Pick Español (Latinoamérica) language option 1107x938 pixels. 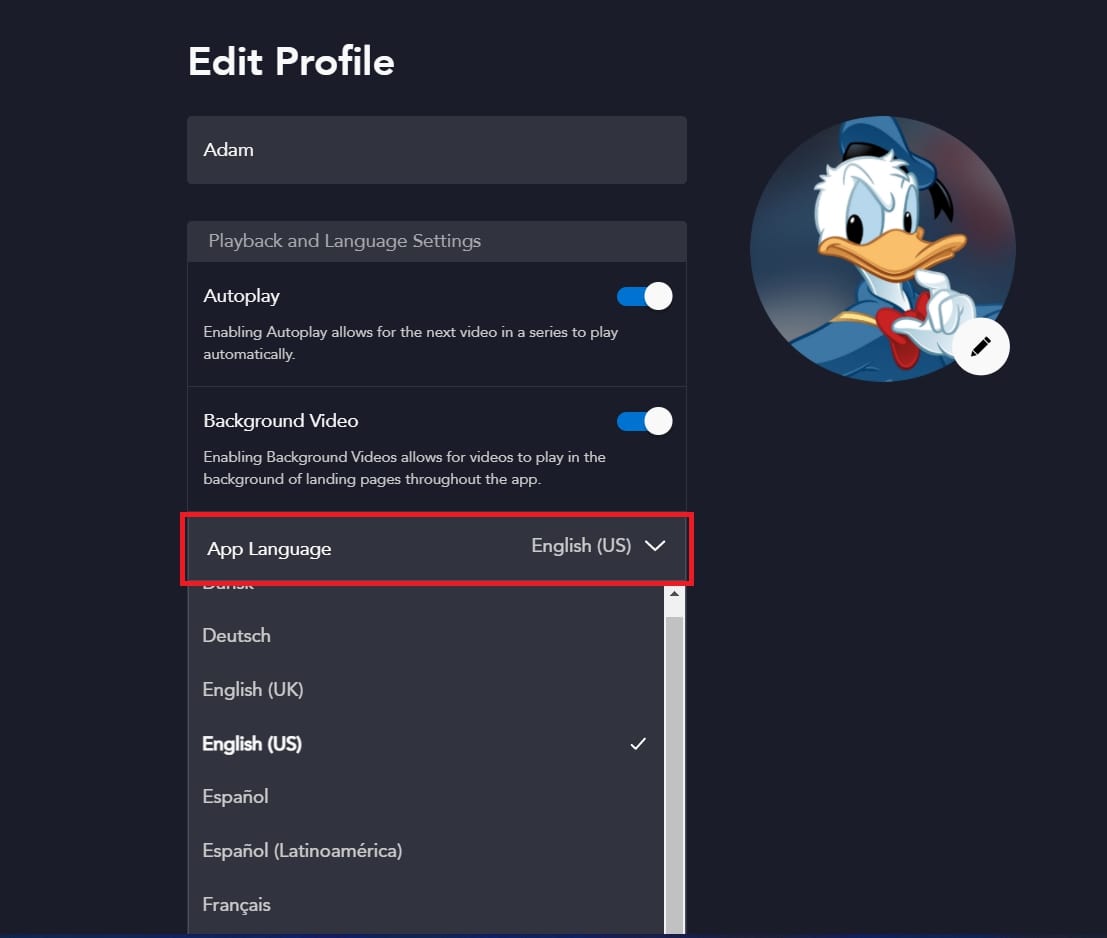pos(302,851)
